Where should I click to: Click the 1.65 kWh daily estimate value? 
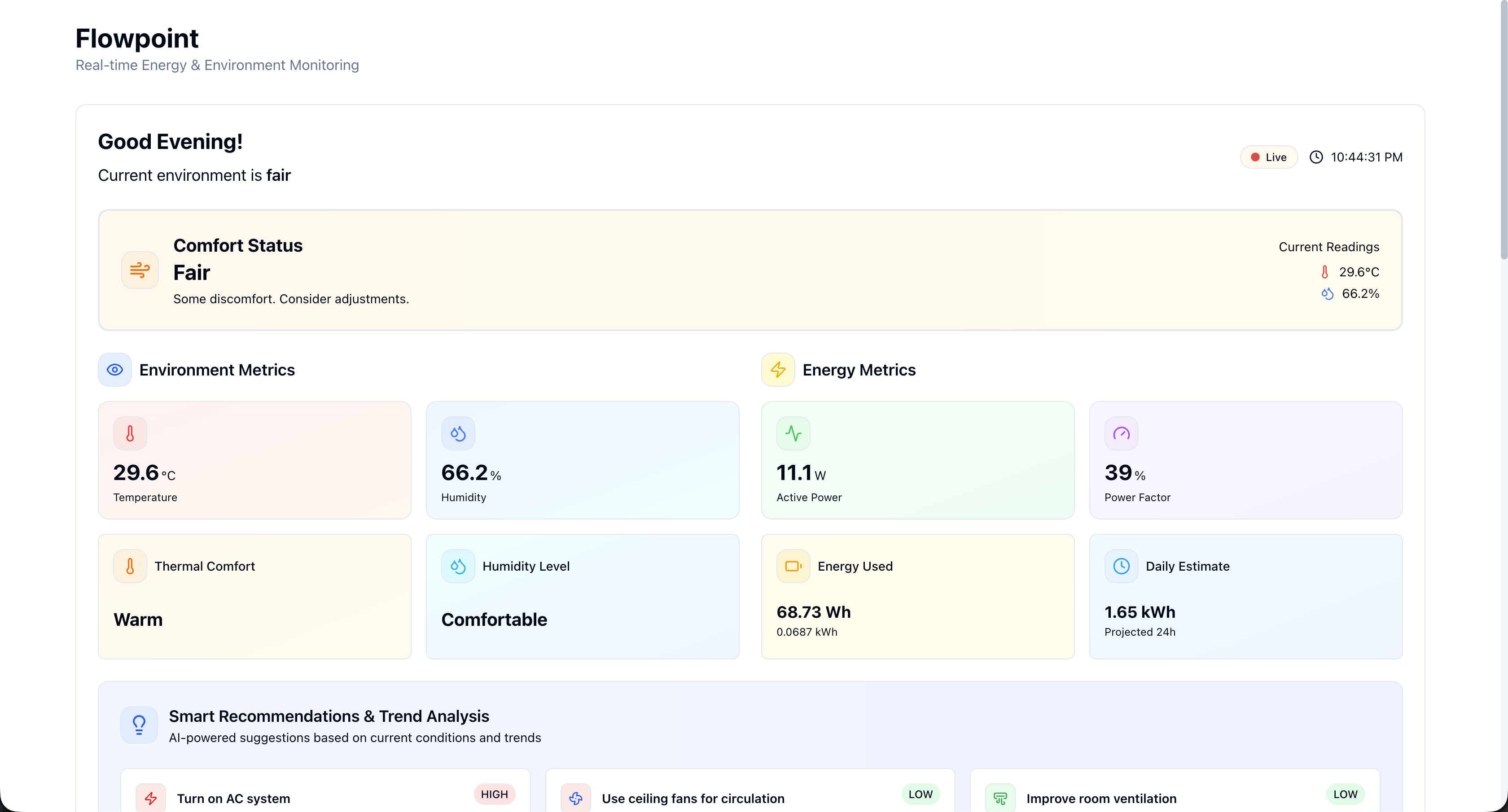(x=1140, y=612)
